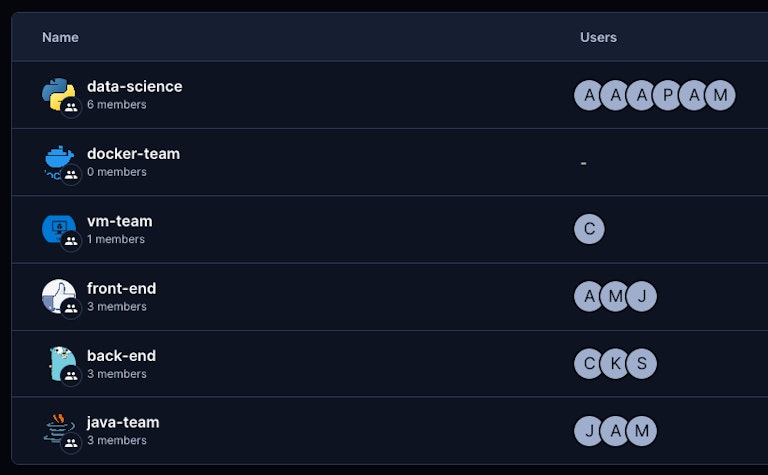Click the 'K' user avatar in back-end
Screen dimensions: 768x475
pyautogui.click(x=615, y=363)
